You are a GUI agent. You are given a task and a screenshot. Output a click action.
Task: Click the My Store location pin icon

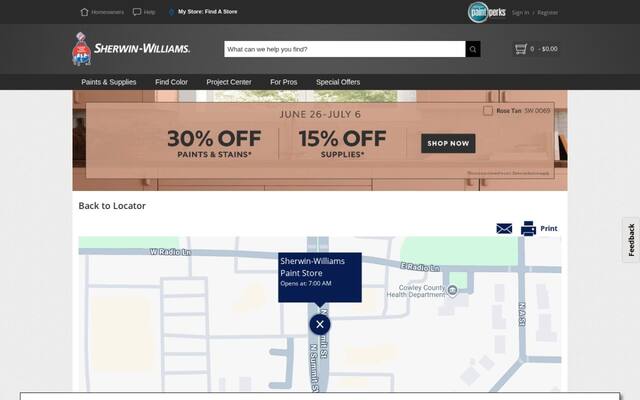click(171, 12)
